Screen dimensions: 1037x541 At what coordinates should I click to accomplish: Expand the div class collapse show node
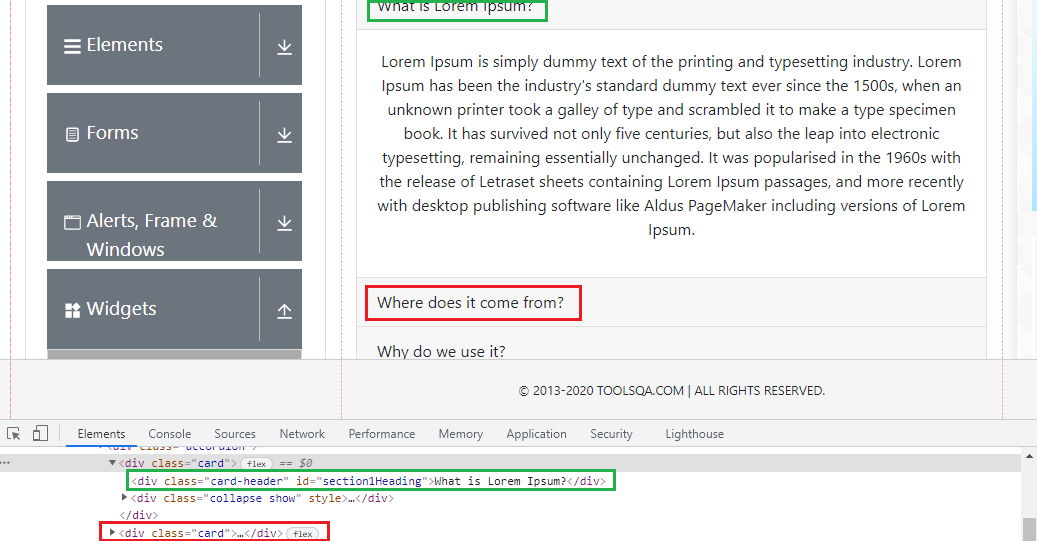pyautogui.click(x=124, y=497)
